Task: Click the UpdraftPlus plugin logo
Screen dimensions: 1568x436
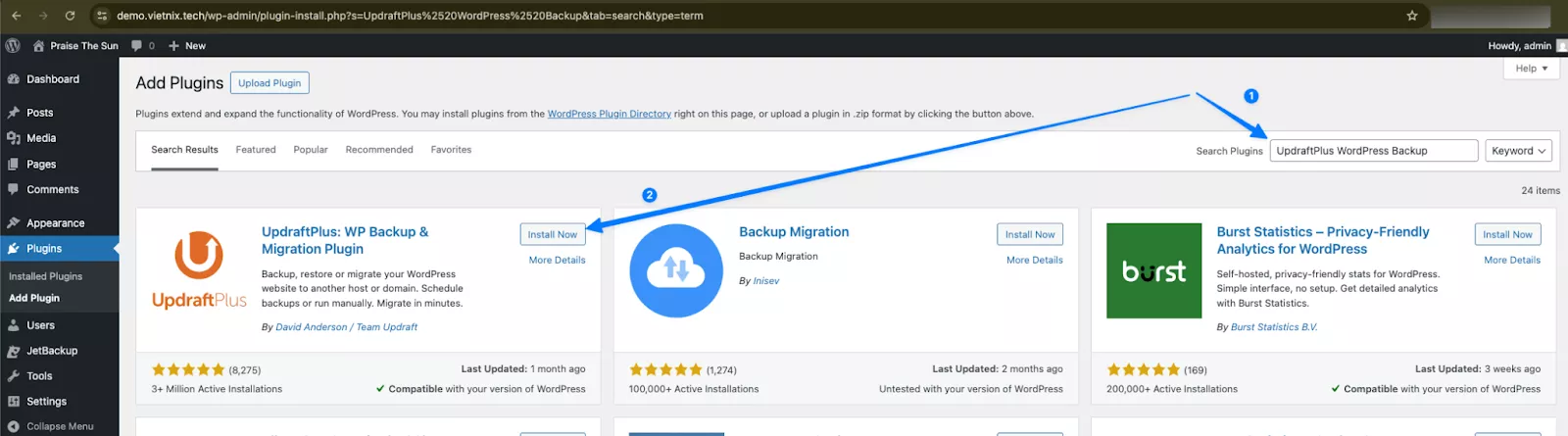Action: click(199, 270)
